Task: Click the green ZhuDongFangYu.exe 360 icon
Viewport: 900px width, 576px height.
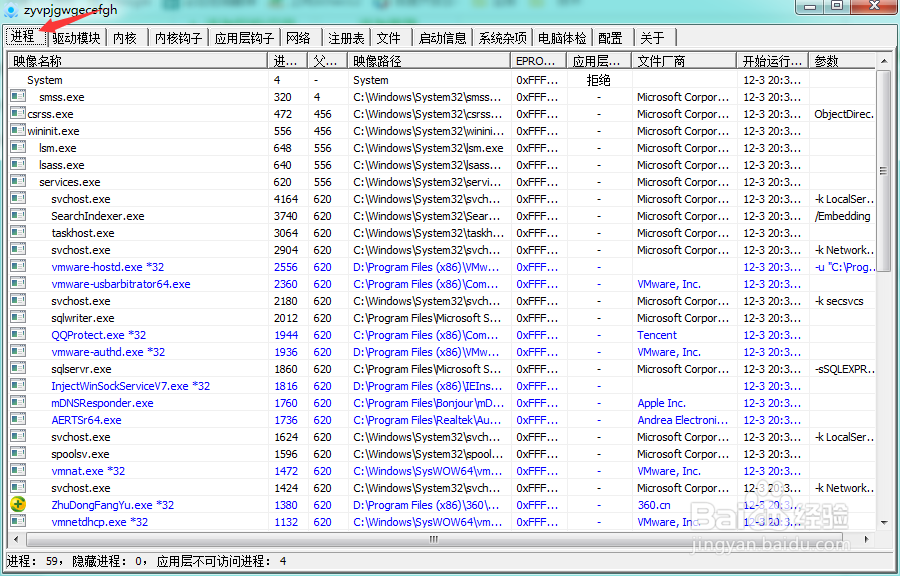Action: click(x=18, y=504)
